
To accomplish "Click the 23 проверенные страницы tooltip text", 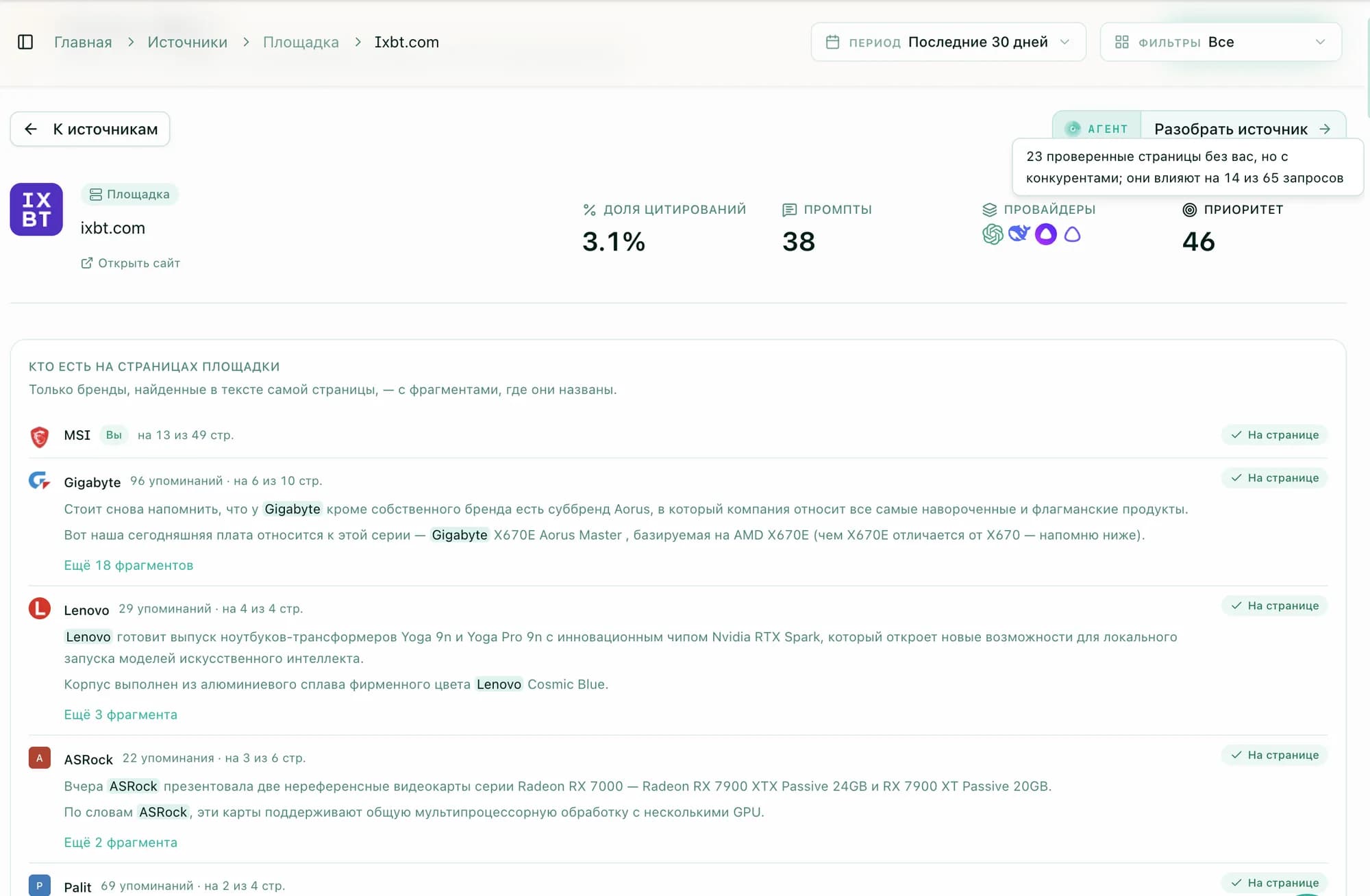I will 1185,167.
